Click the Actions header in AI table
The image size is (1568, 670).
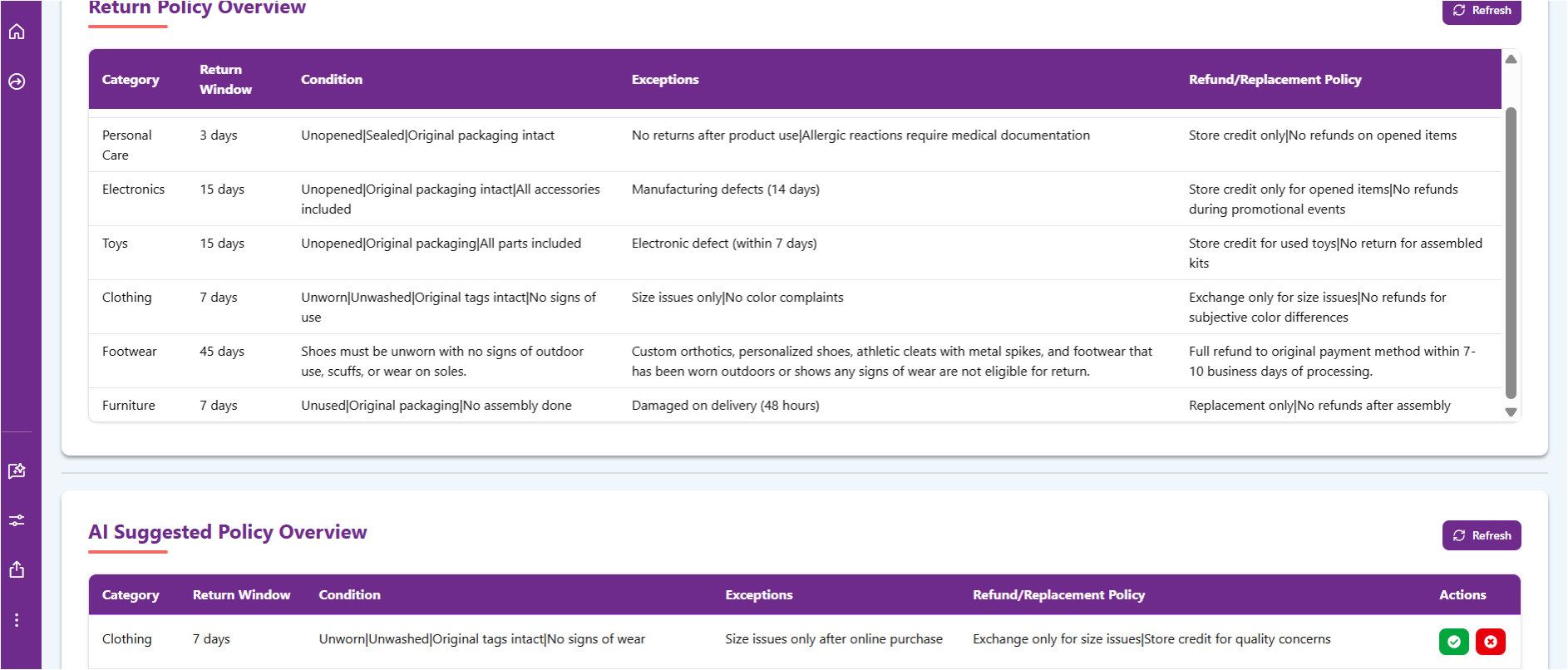[x=1462, y=595]
